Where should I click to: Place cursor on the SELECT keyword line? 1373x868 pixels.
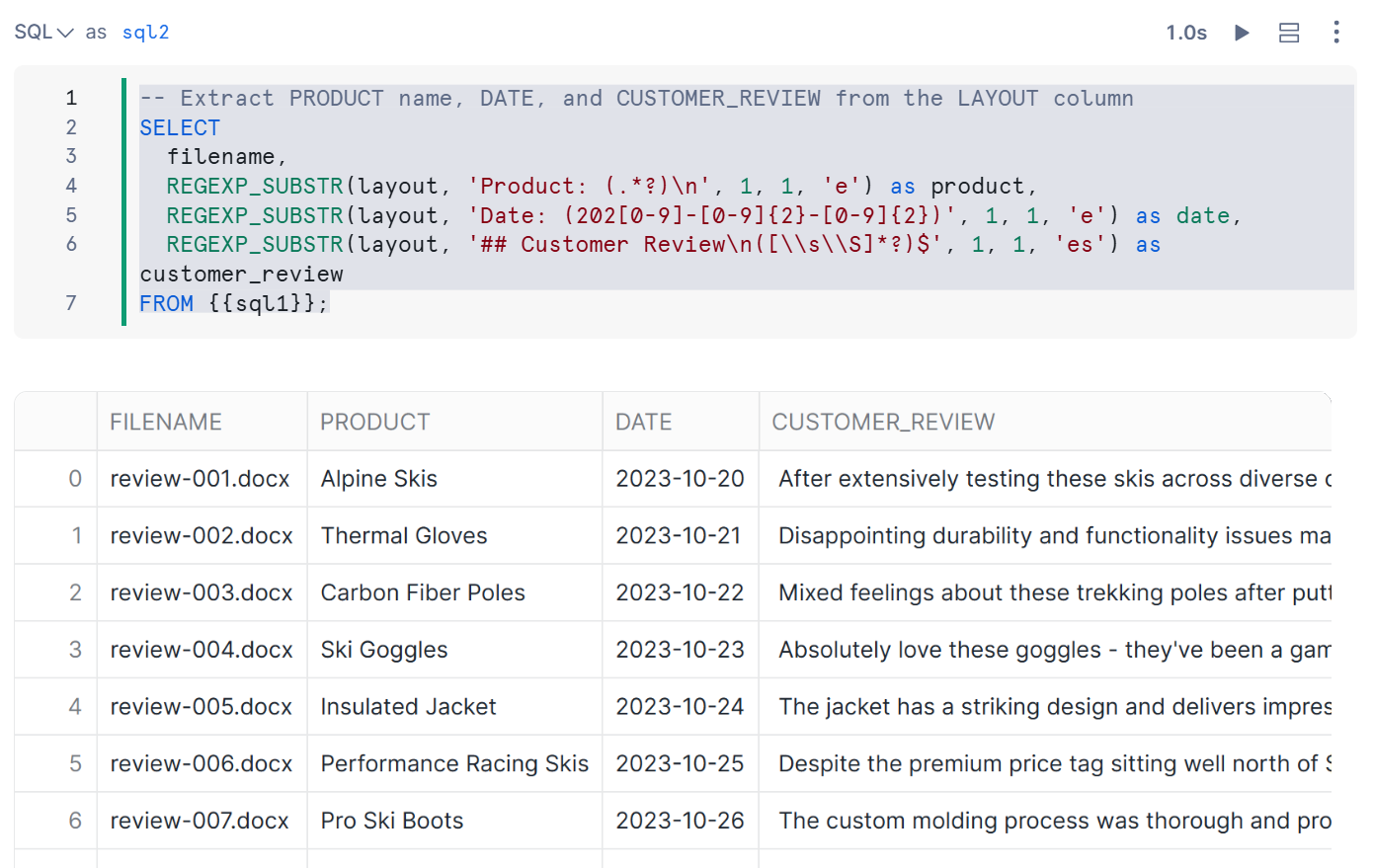pyautogui.click(x=180, y=127)
